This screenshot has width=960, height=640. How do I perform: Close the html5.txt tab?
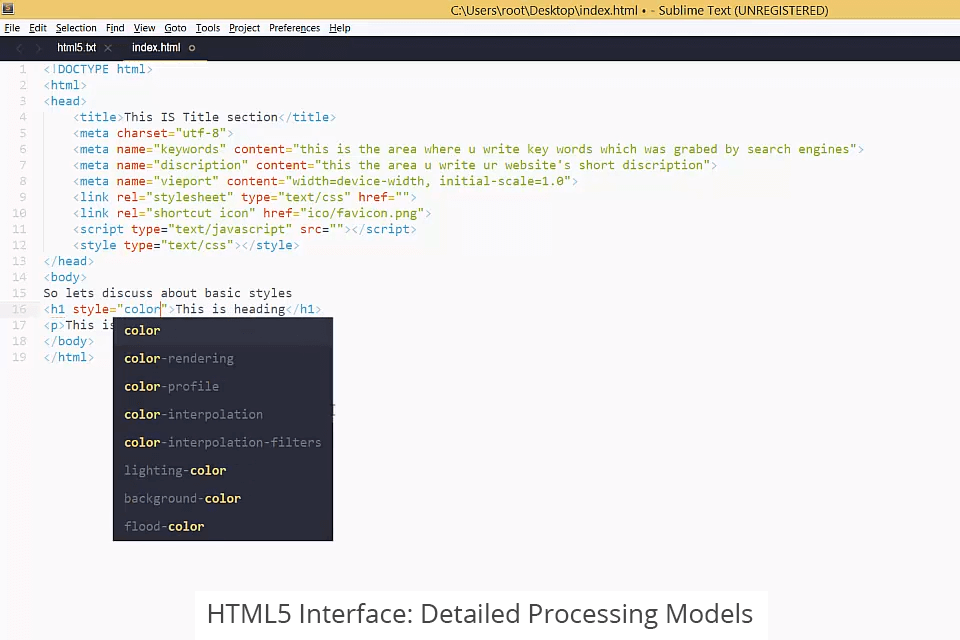pos(108,48)
